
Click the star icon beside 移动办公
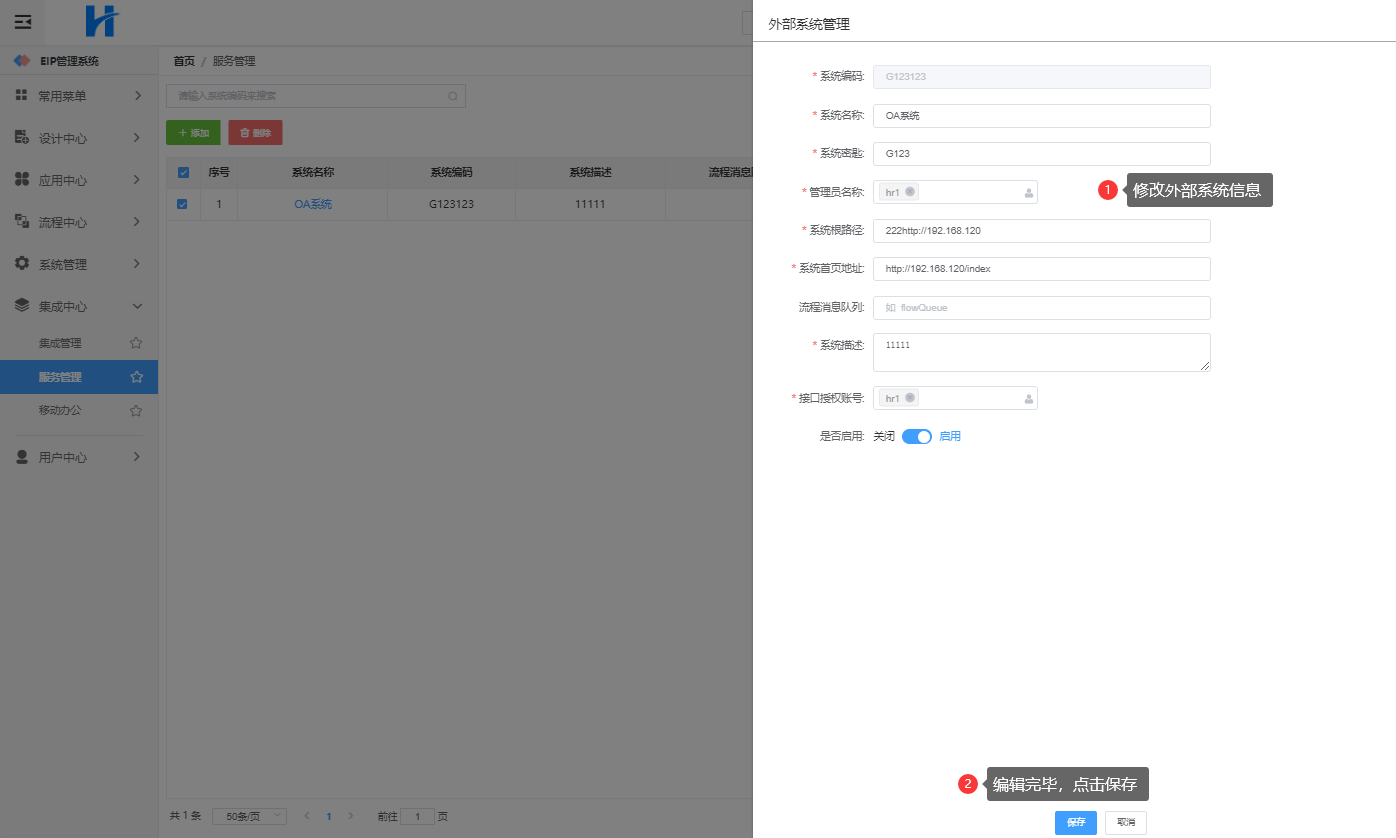point(136,410)
